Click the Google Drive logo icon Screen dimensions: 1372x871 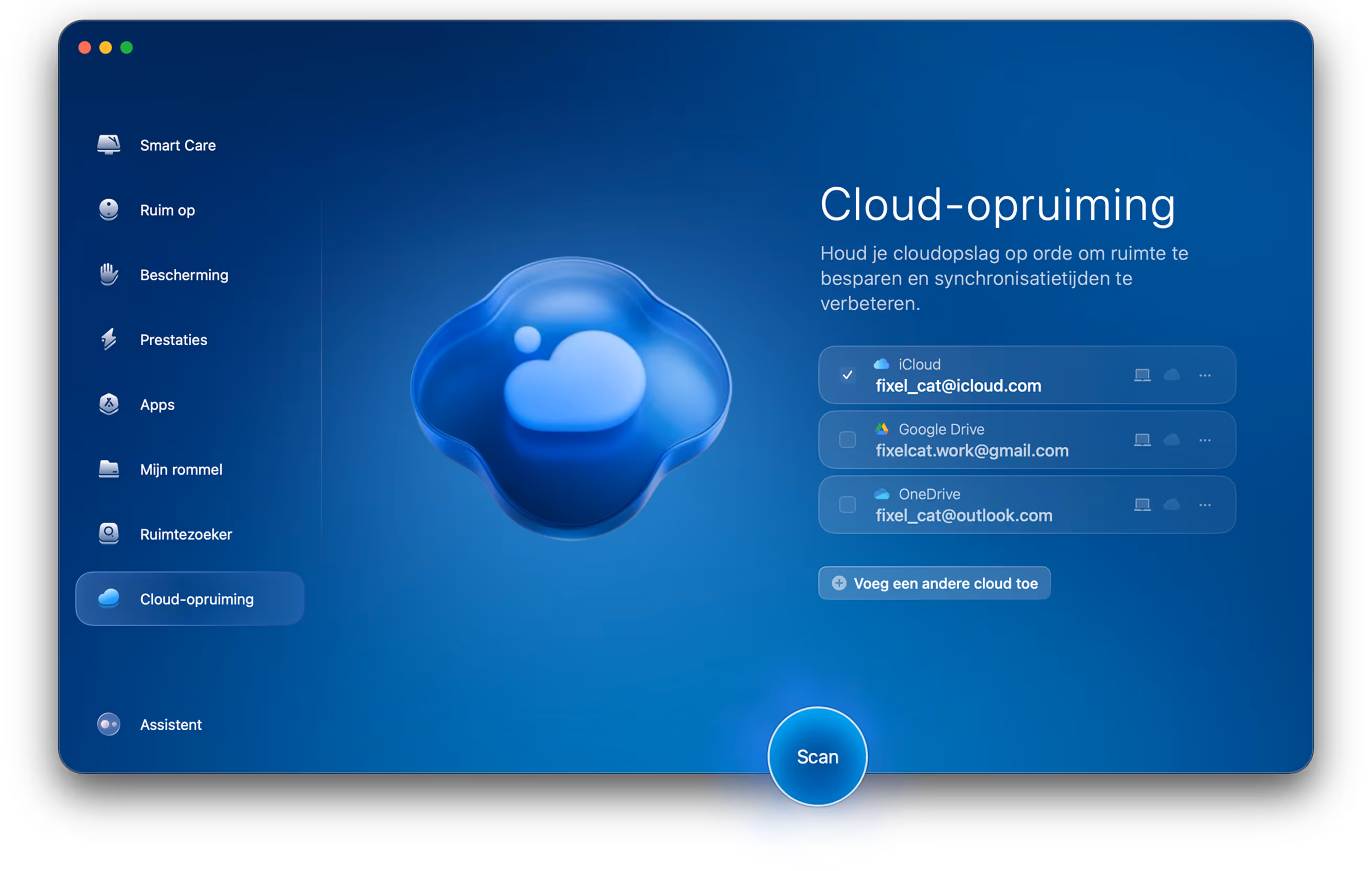click(x=881, y=429)
